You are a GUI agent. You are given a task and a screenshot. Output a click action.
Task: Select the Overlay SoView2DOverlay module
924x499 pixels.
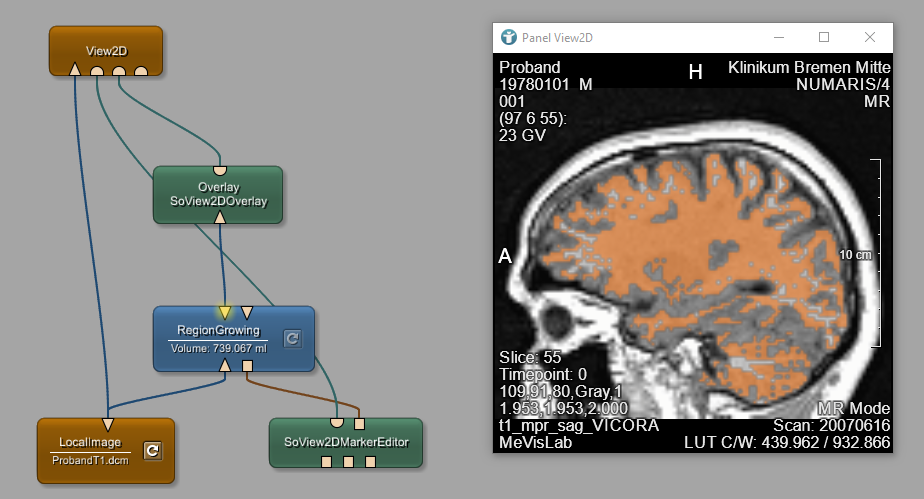(x=218, y=196)
